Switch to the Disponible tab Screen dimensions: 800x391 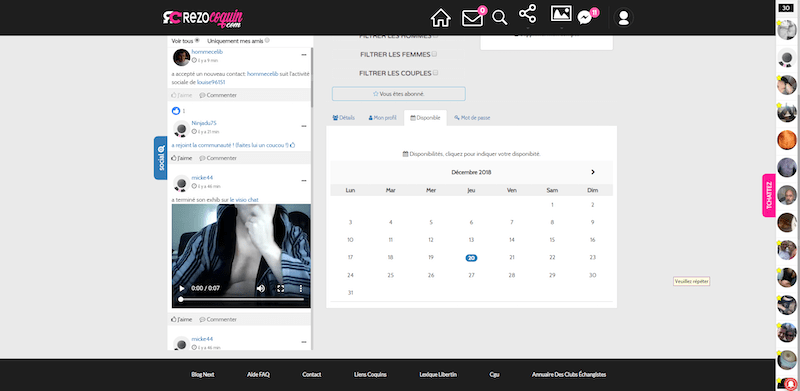[425, 118]
